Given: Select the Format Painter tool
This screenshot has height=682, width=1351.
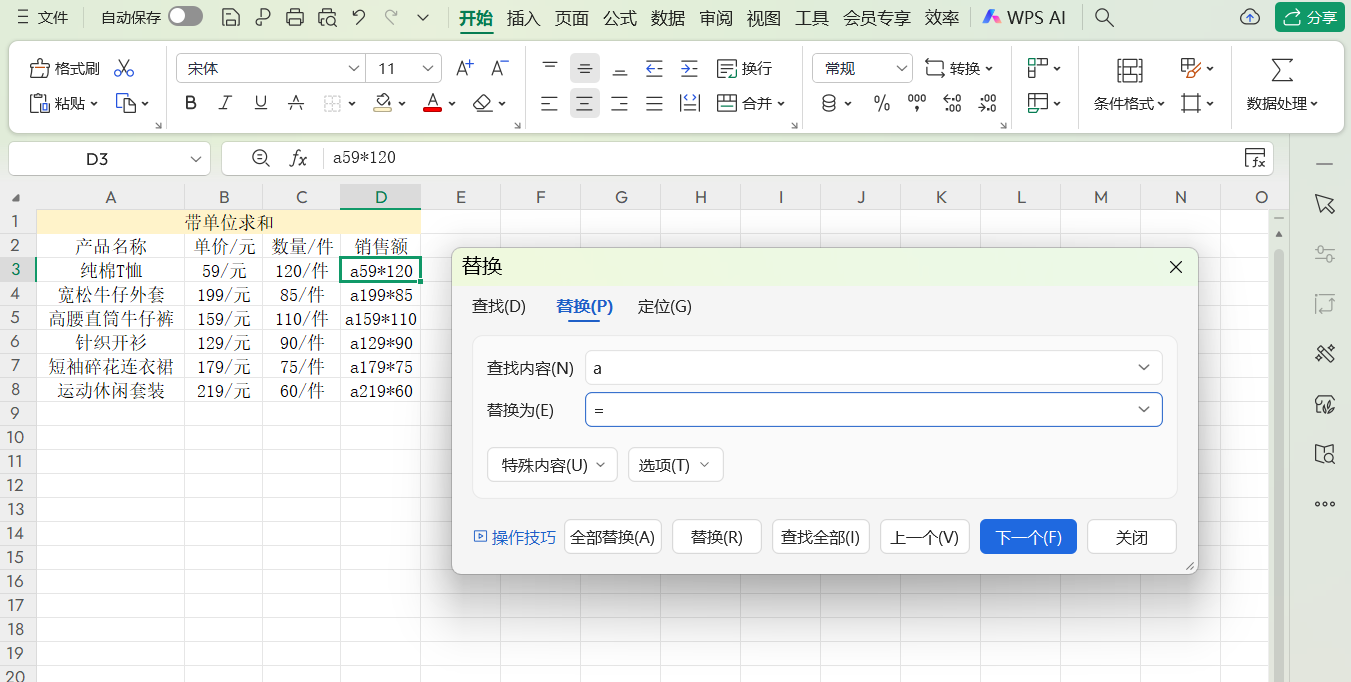Looking at the screenshot, I should [63, 67].
